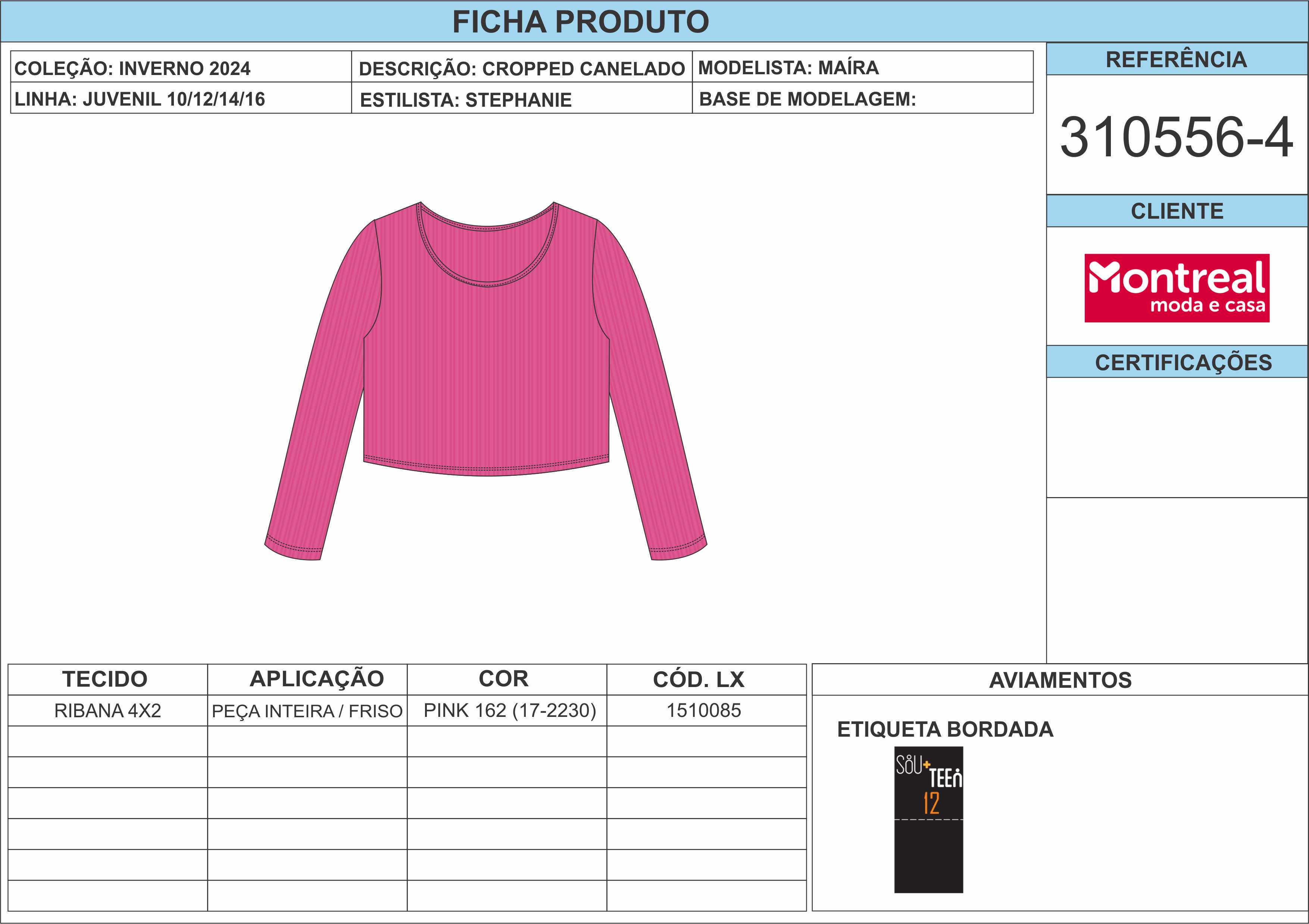This screenshot has width=1309, height=924.
Task: Click the DESCRIÇÃO: CROPPED CANELADO field
Action: (x=522, y=67)
